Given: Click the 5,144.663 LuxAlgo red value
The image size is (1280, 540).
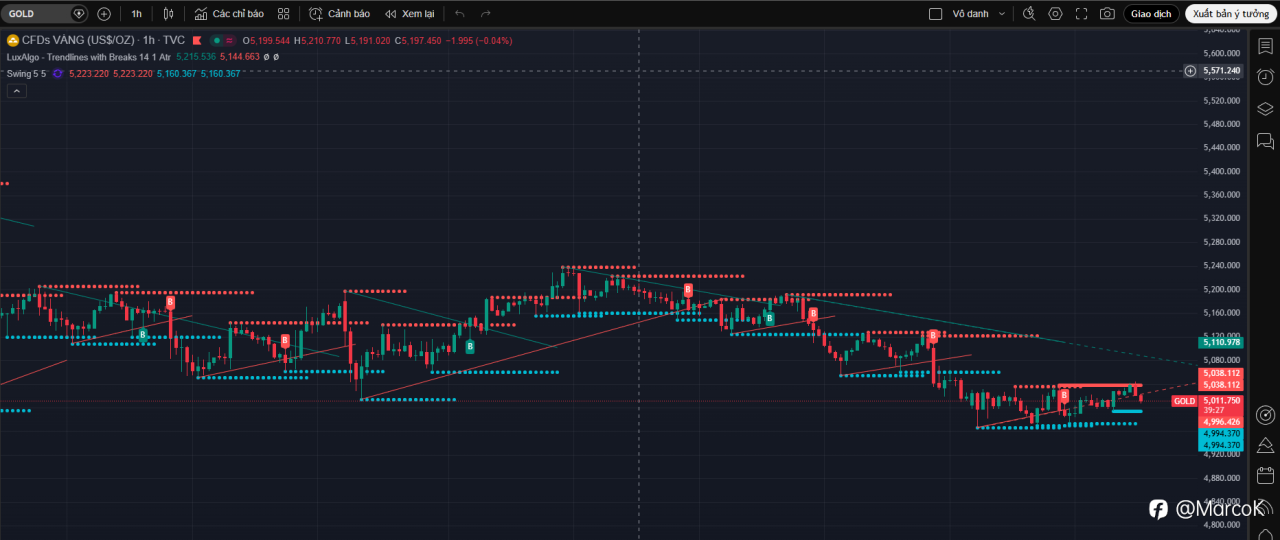Looking at the screenshot, I should click(x=240, y=57).
